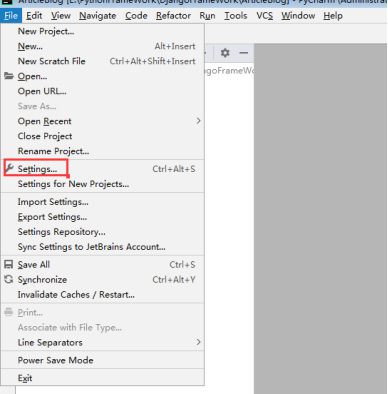Click the Settings wrench icon
This screenshot has height=394, width=388.
(x=9, y=169)
